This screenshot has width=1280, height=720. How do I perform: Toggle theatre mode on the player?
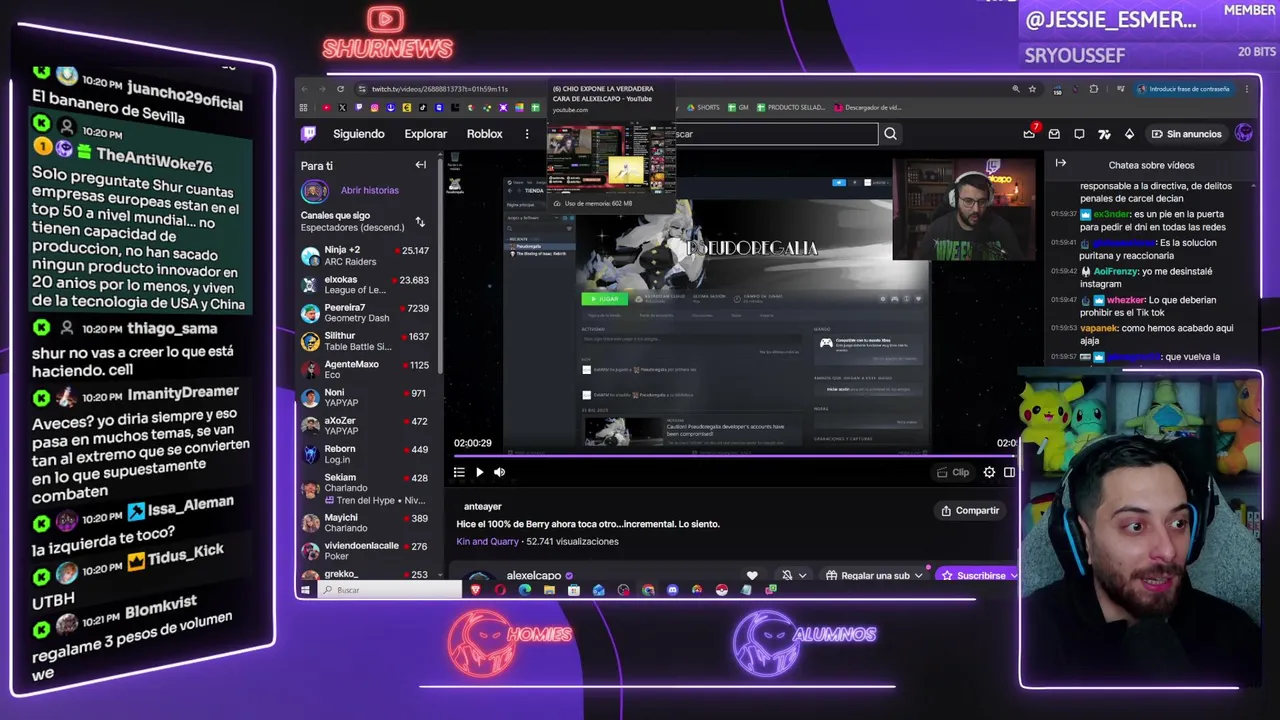point(1009,472)
